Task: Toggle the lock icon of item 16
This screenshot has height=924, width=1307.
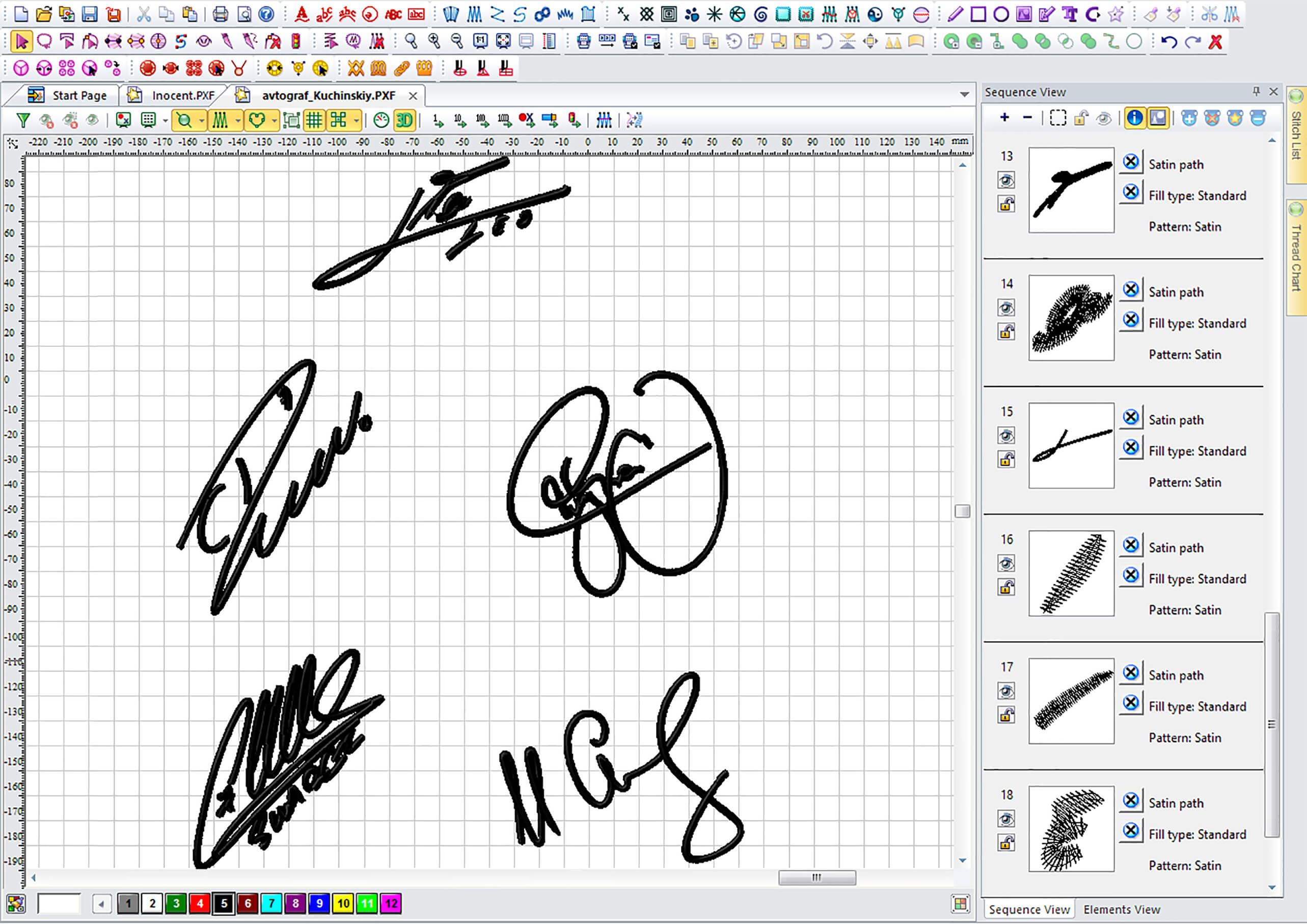Action: pos(1006,587)
